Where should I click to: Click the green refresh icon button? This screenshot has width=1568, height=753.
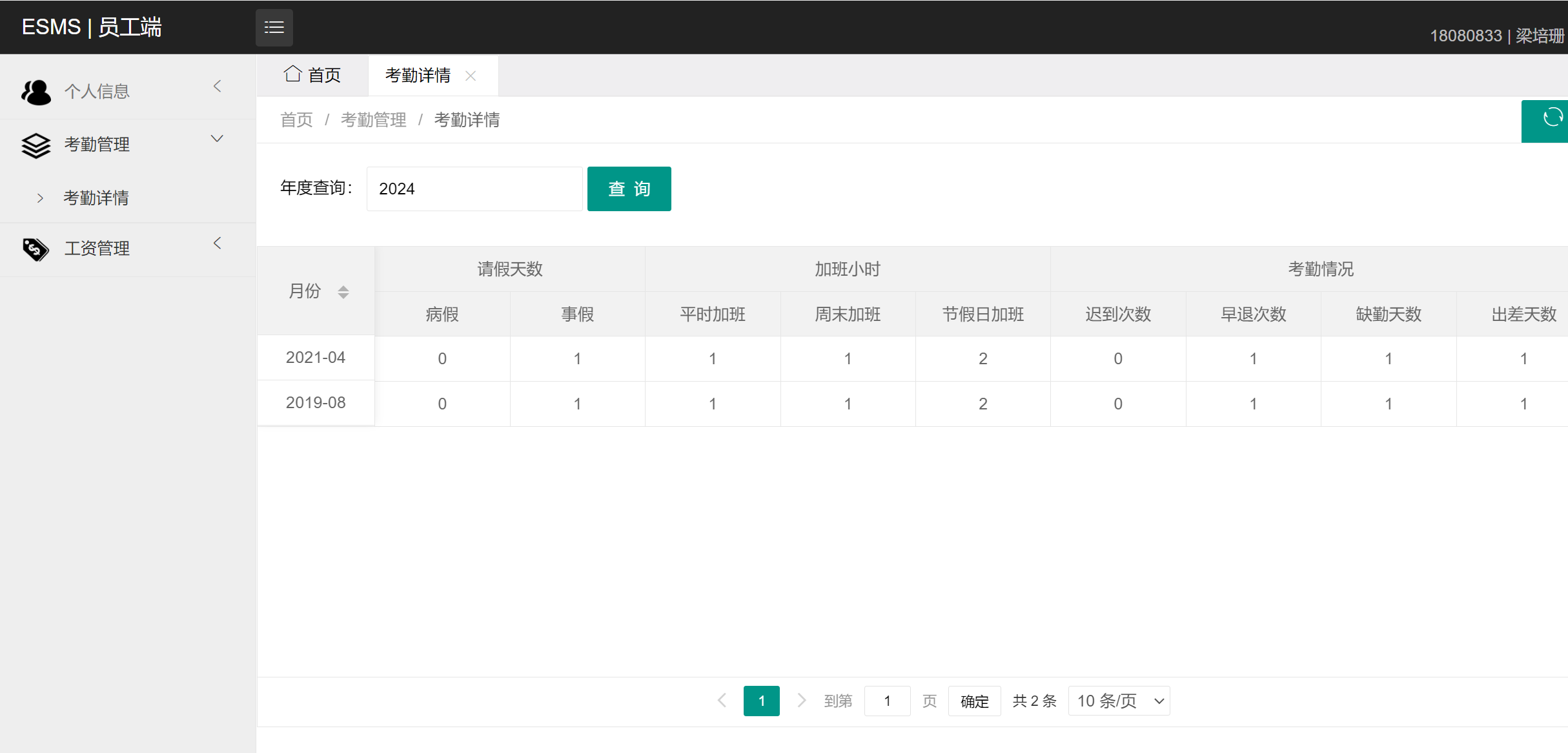click(1552, 118)
